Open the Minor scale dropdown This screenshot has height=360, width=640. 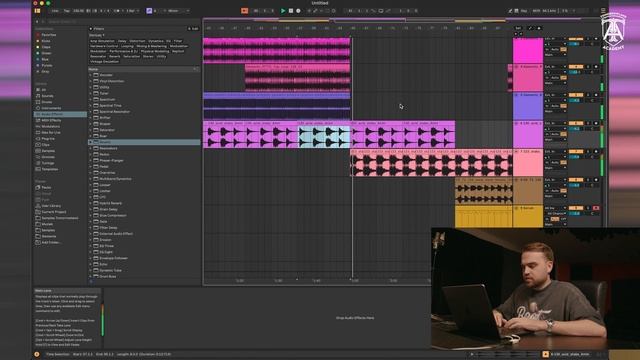[x=177, y=11]
